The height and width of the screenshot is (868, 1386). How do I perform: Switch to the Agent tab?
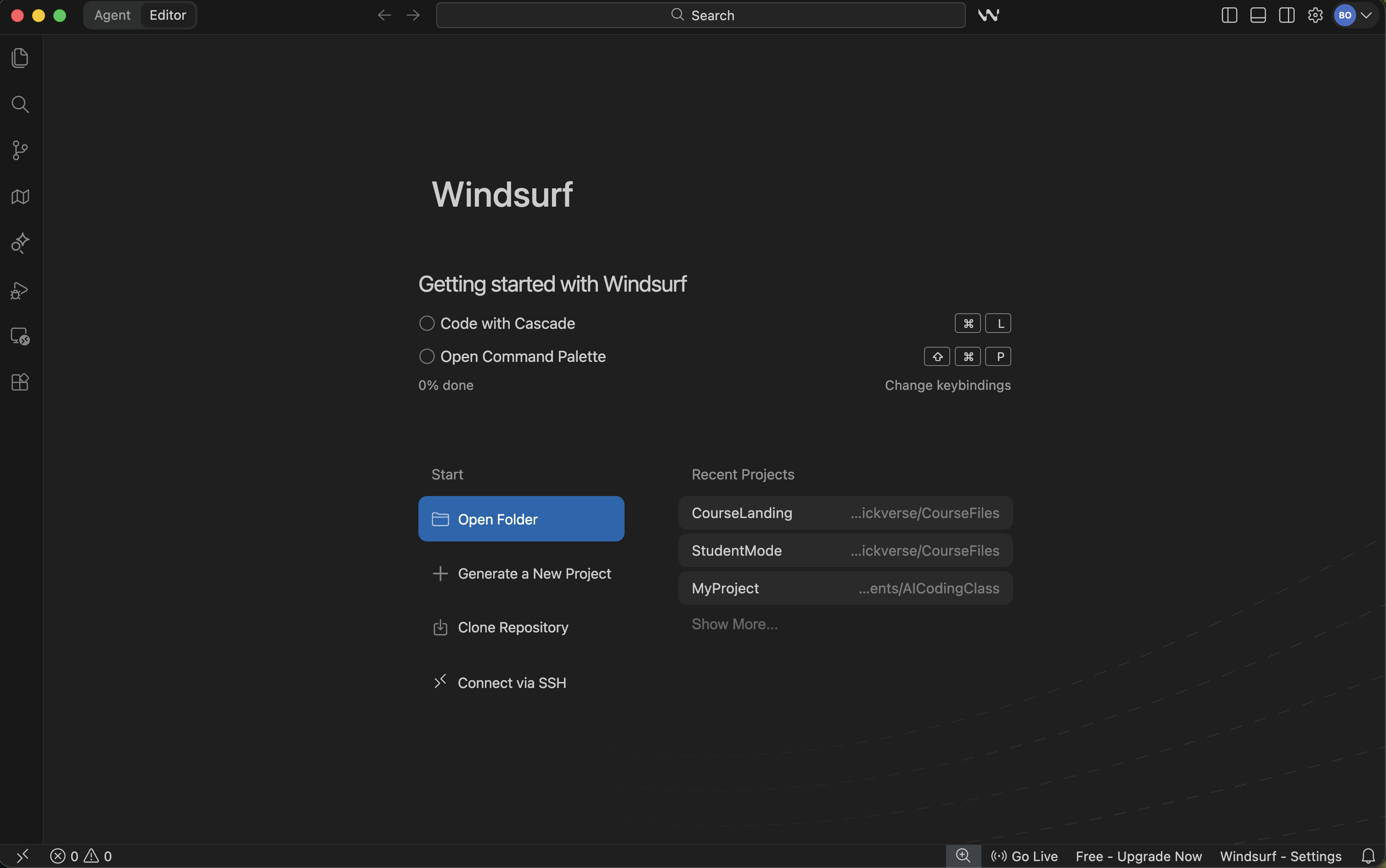(x=112, y=16)
